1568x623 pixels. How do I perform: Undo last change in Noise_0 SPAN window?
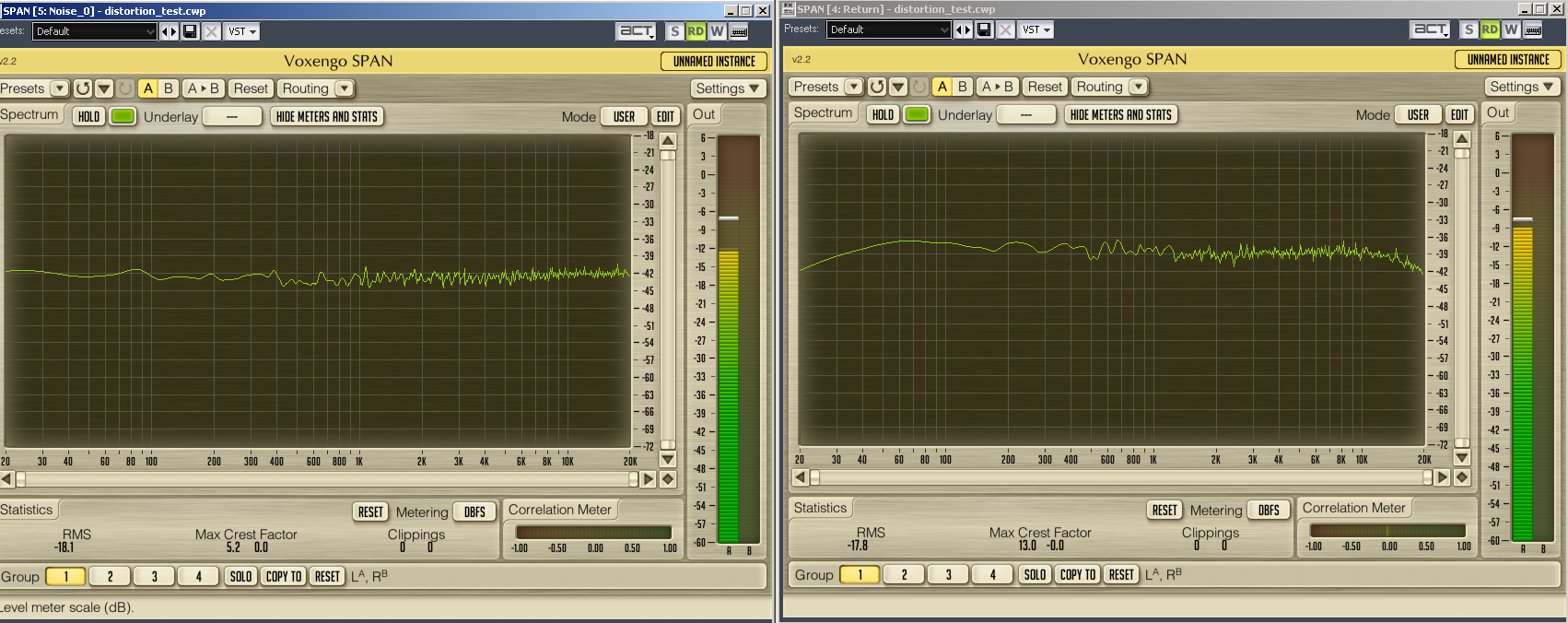pyautogui.click(x=83, y=88)
